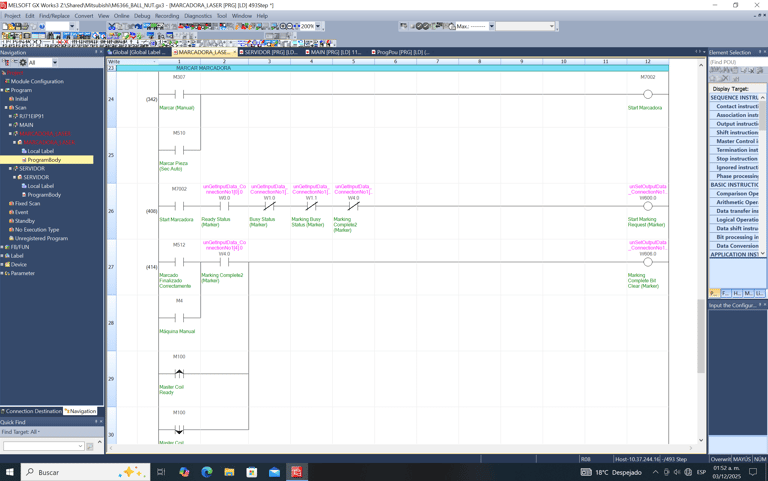Image resolution: width=768 pixels, height=481 pixels.
Task: Toggle Overwrite mode in status bar
Action: point(720,459)
